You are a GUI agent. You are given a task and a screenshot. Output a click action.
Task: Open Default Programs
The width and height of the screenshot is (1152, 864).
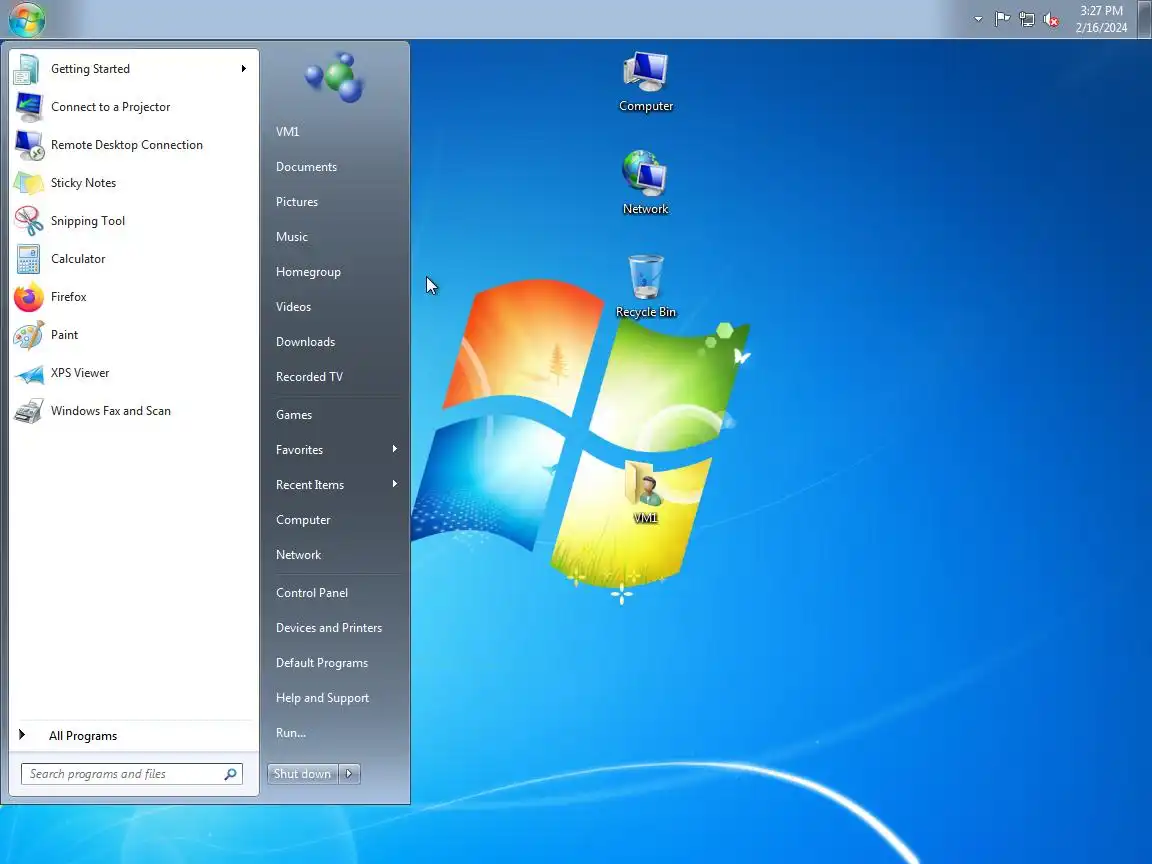(322, 663)
